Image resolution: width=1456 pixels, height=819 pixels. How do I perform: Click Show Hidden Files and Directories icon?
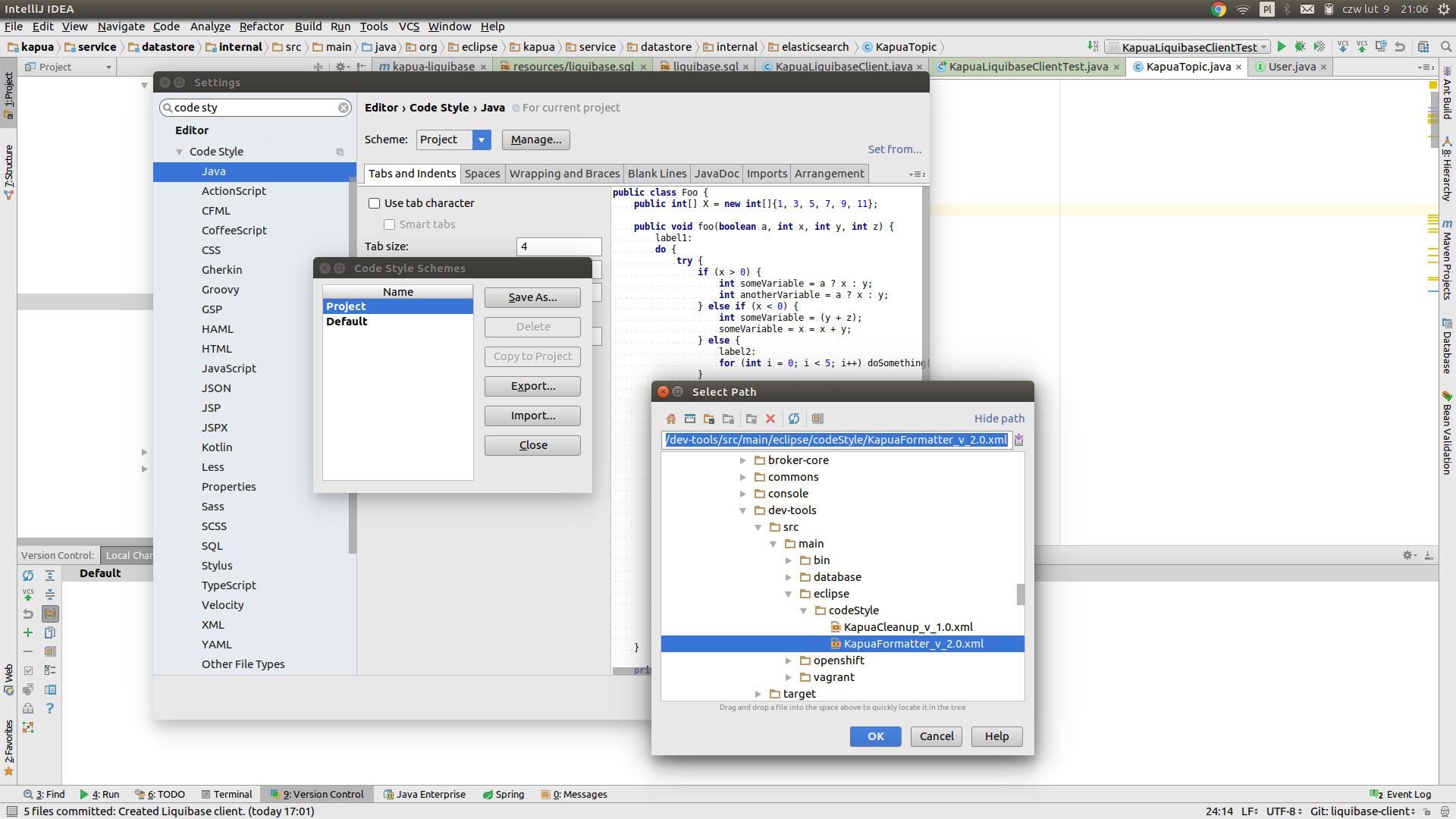(817, 419)
